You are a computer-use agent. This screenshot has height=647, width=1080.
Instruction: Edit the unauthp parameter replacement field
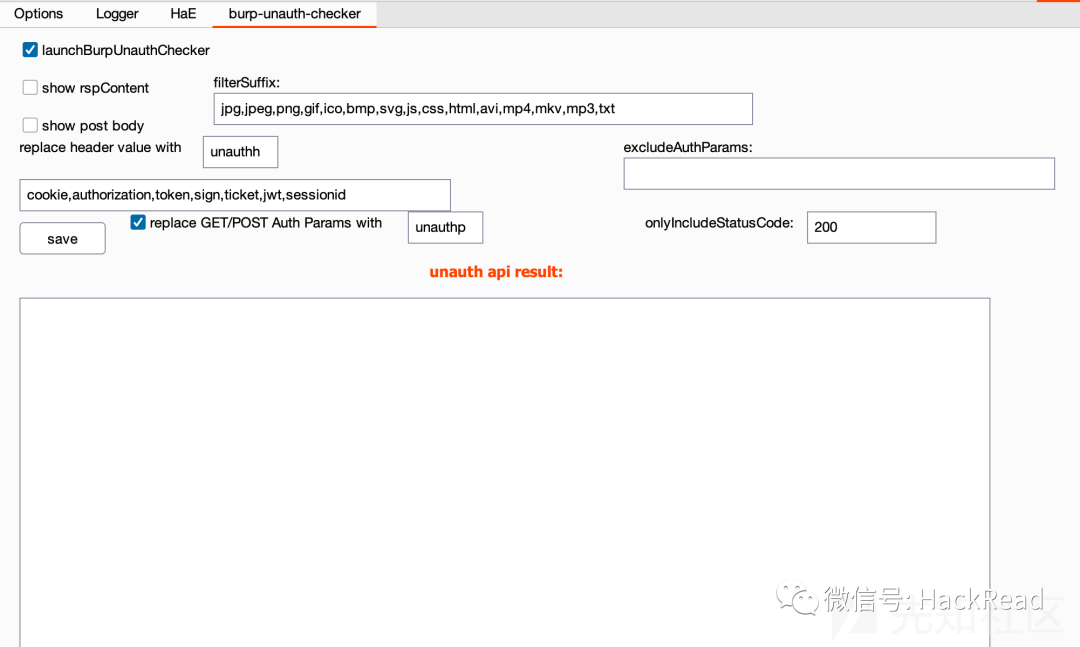[x=446, y=227]
